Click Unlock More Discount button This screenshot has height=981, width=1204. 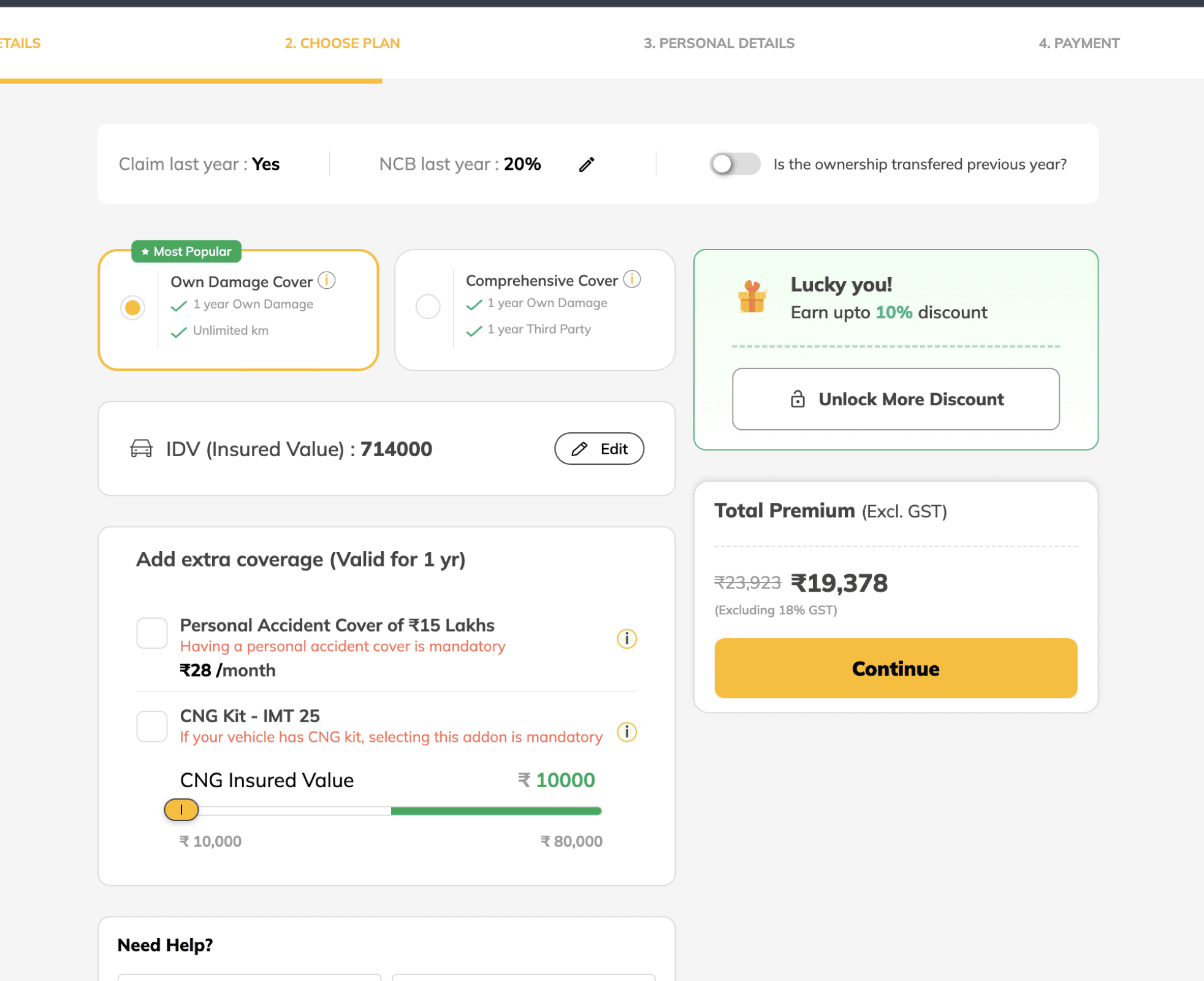(895, 399)
